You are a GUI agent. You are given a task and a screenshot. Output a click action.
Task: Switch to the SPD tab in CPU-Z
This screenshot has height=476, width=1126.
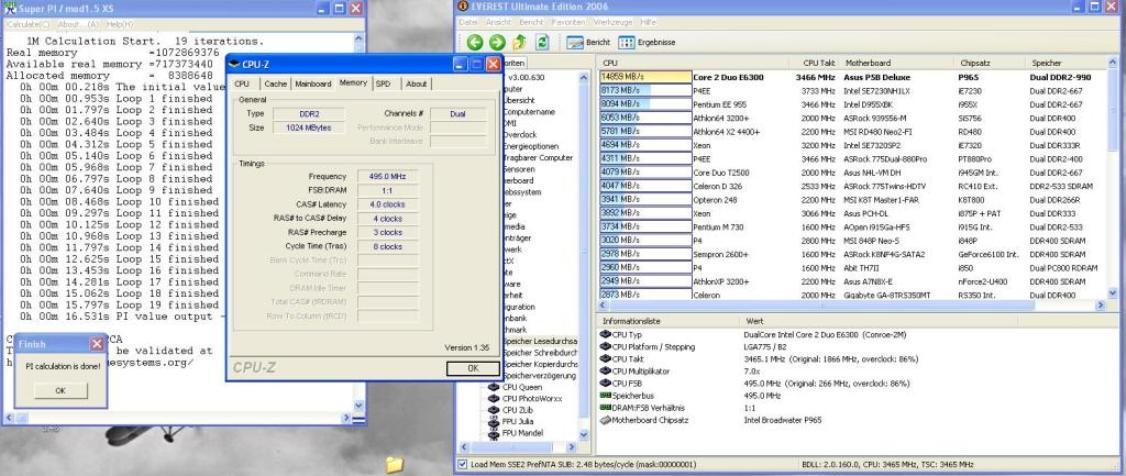pos(383,84)
